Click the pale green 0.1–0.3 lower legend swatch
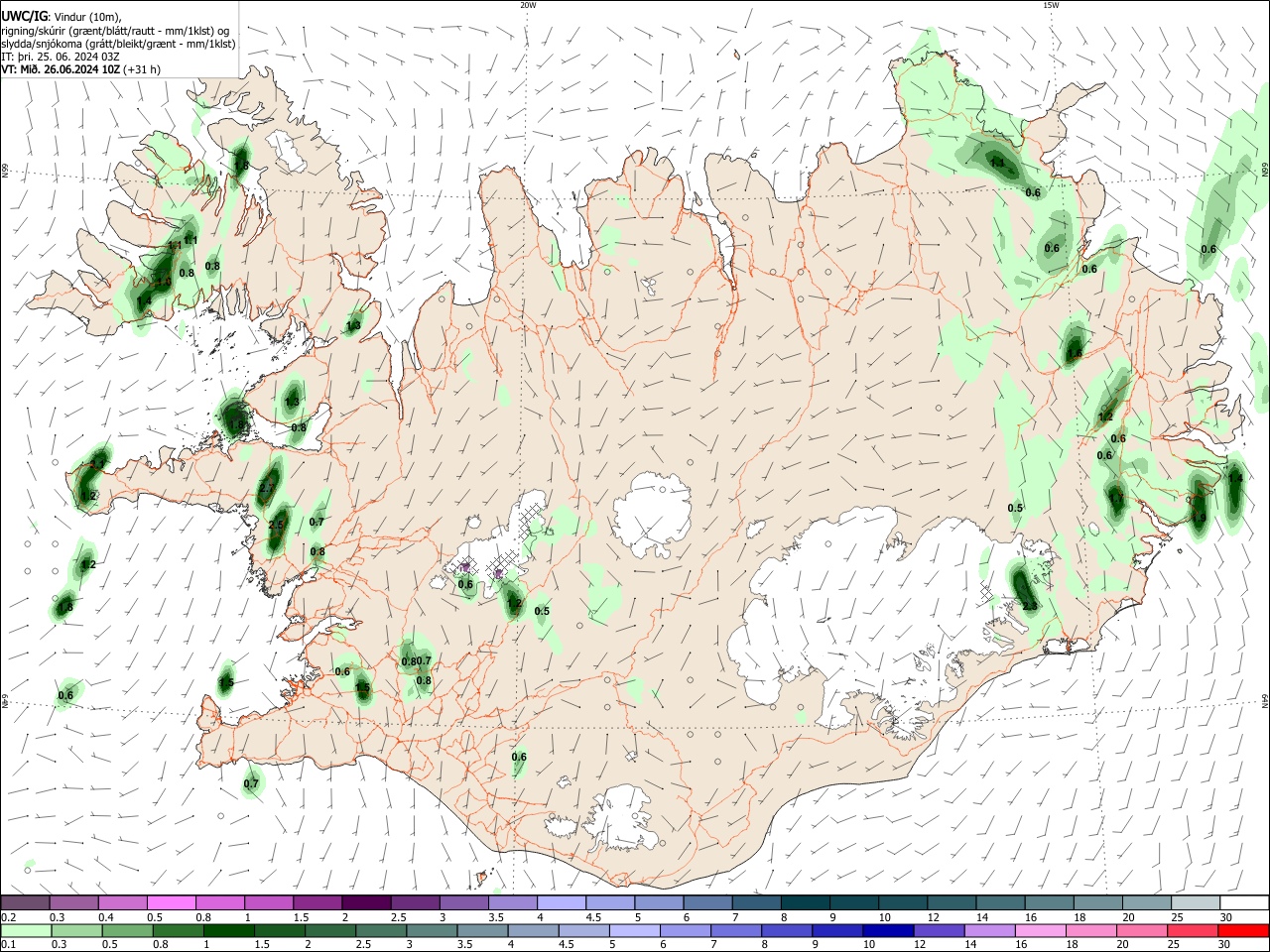Screen dimensions: 1270x952 [26, 930]
